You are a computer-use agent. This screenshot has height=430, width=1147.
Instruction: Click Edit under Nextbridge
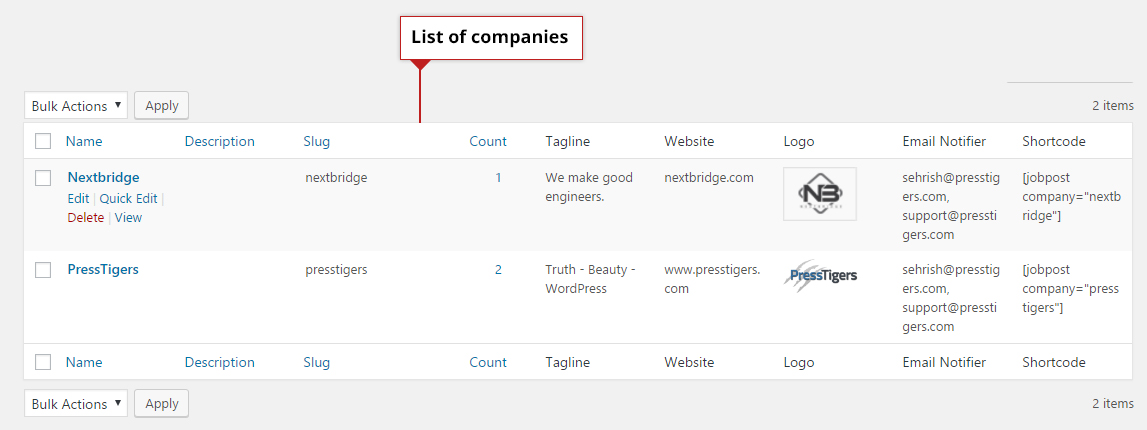tap(78, 198)
